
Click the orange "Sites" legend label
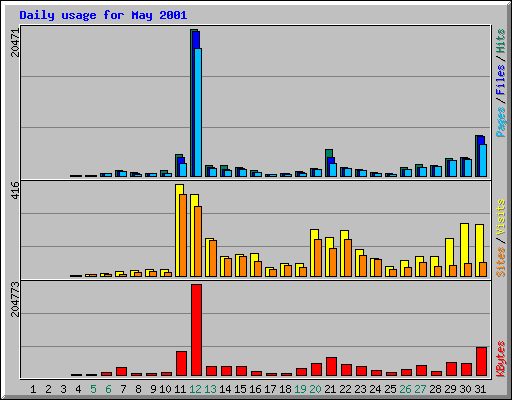click(x=500, y=262)
